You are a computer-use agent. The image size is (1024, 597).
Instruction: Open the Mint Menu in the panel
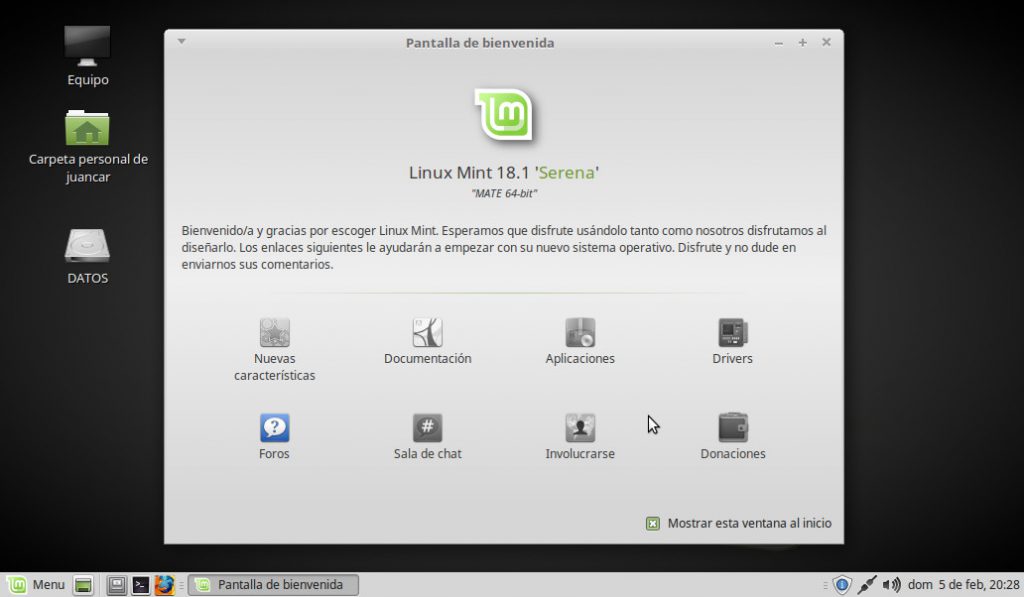click(x=37, y=585)
